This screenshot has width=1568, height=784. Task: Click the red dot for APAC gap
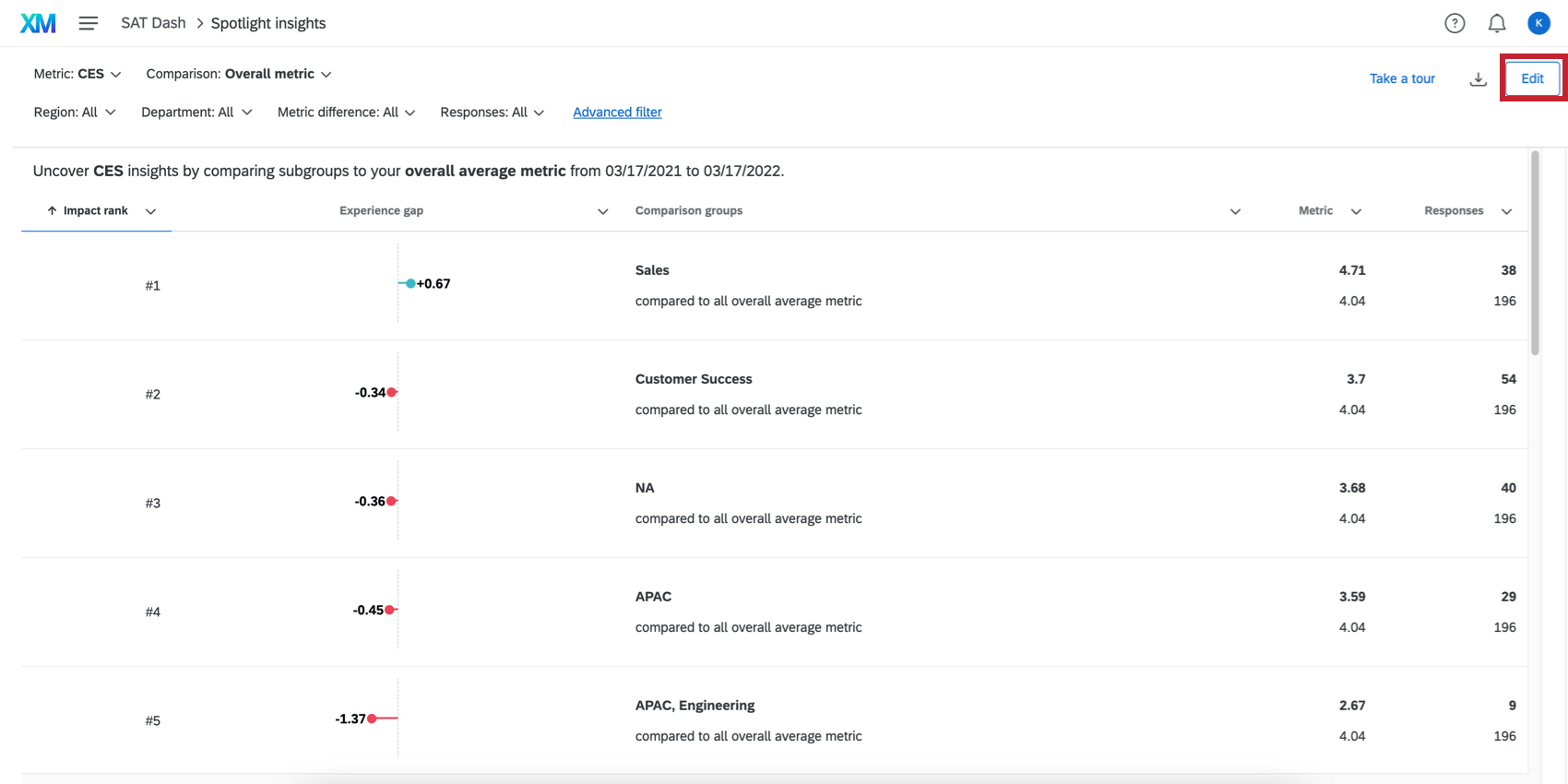tap(390, 610)
